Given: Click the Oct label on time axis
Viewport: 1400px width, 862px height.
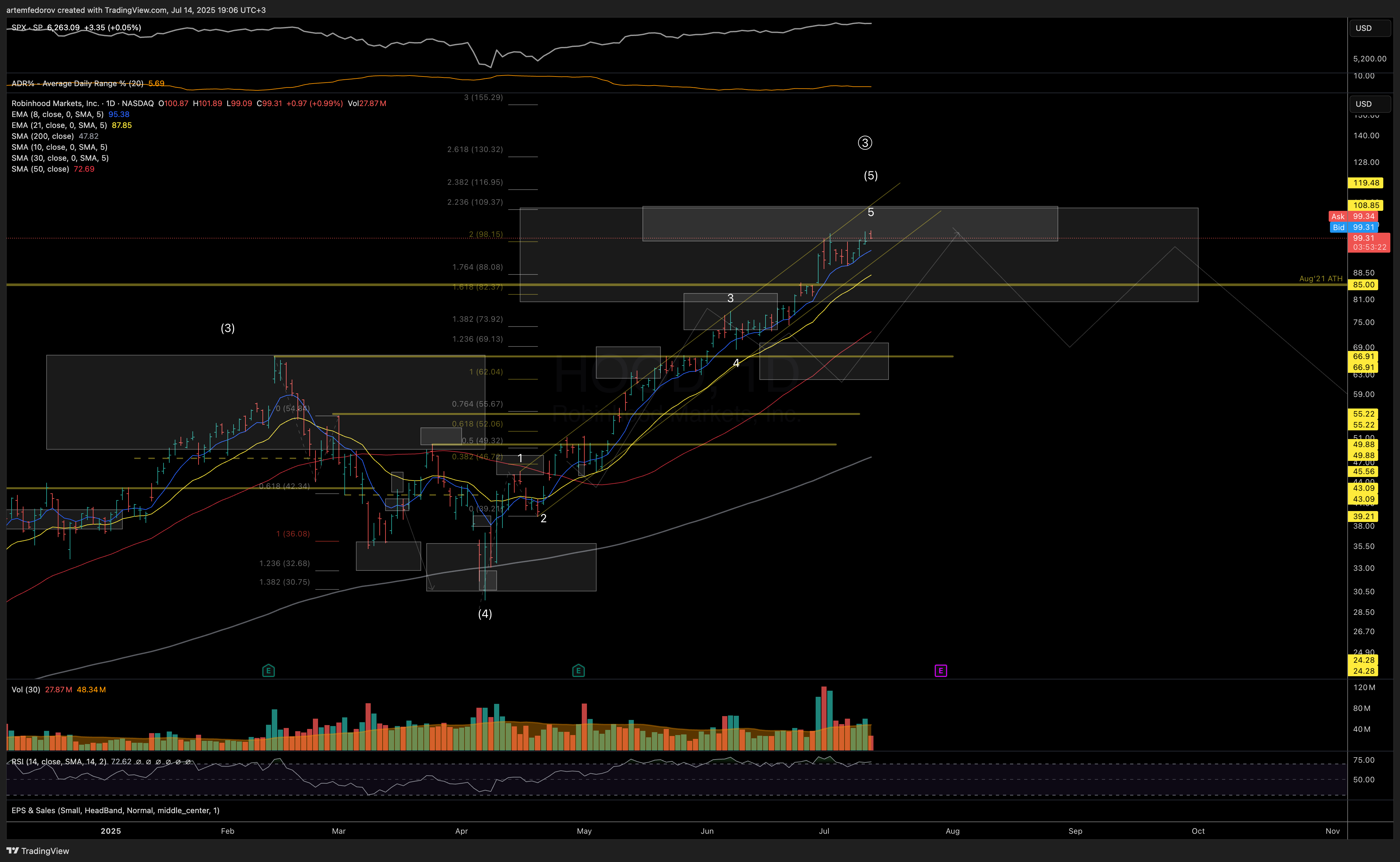Looking at the screenshot, I should (x=1198, y=831).
